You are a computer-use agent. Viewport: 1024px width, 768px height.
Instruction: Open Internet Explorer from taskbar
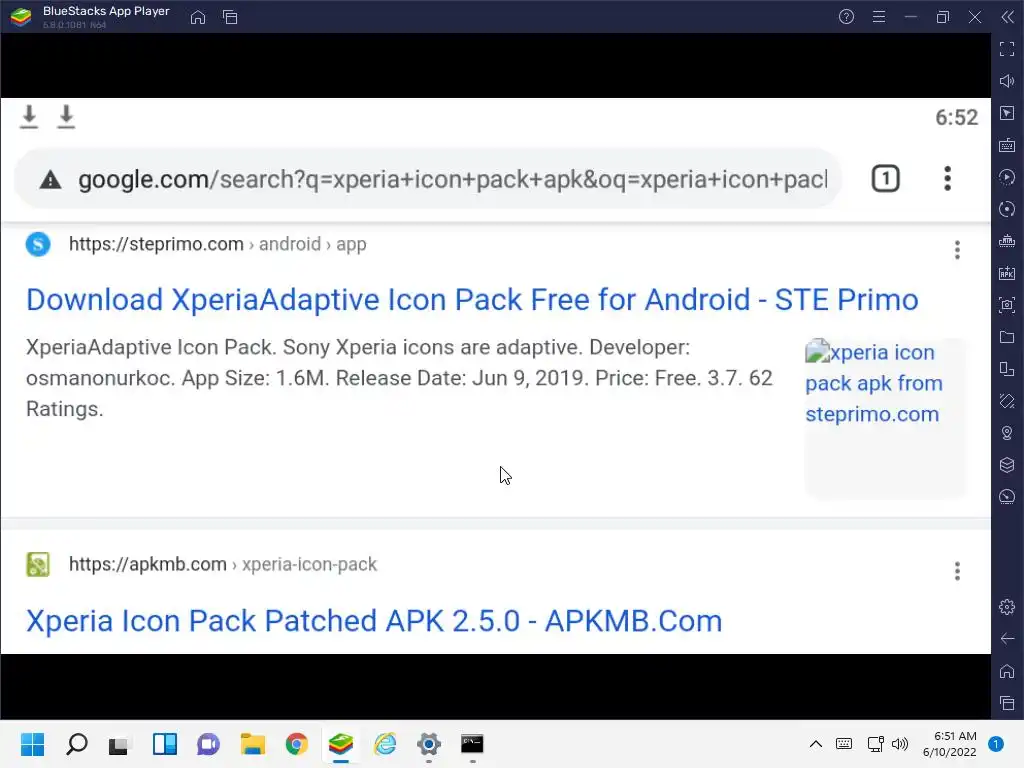[385, 744]
